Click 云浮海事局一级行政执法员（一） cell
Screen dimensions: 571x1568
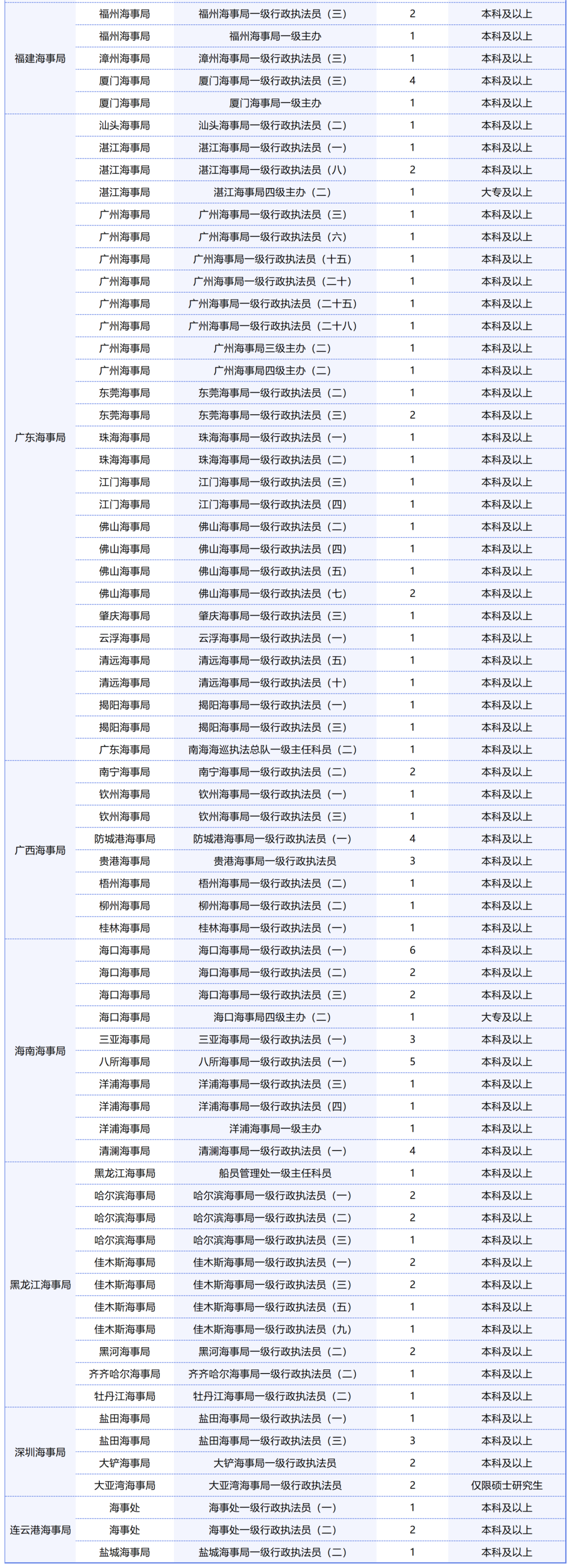(275, 638)
